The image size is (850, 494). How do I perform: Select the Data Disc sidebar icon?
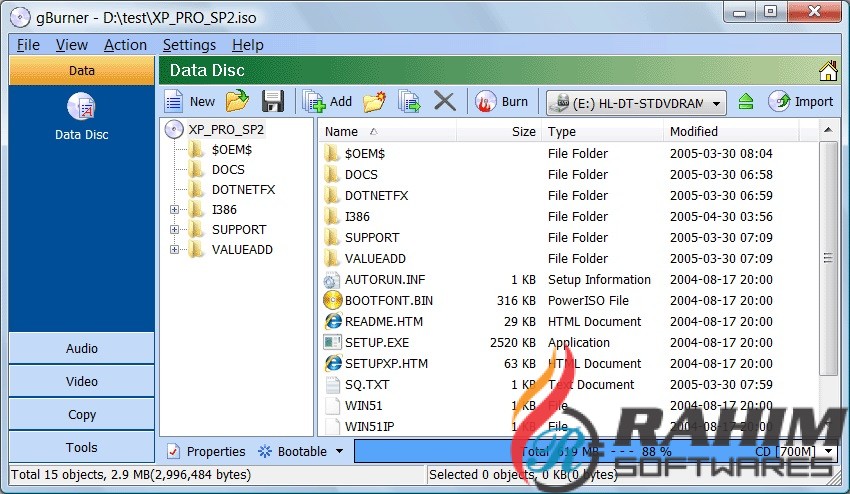[x=81, y=106]
